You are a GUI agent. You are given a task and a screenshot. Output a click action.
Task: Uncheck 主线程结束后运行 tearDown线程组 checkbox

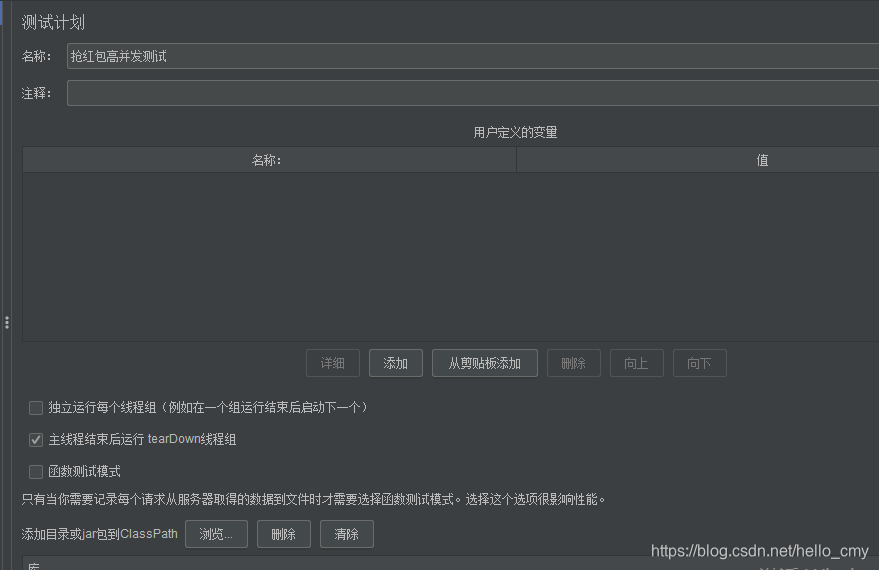point(36,439)
